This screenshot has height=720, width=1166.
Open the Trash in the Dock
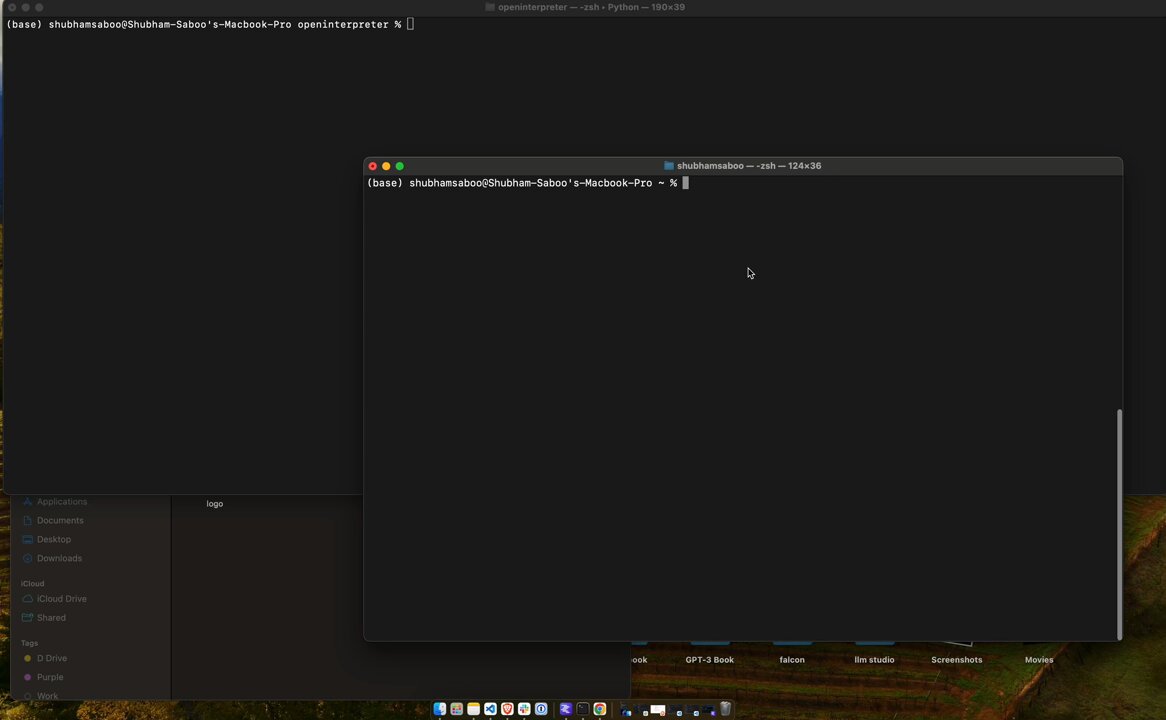click(726, 709)
